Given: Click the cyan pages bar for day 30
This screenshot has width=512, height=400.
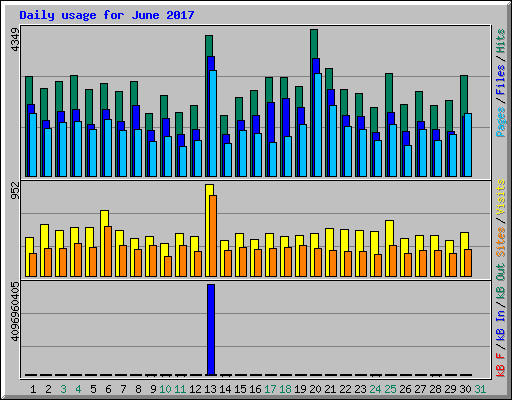Looking at the screenshot, I should tap(468, 145).
